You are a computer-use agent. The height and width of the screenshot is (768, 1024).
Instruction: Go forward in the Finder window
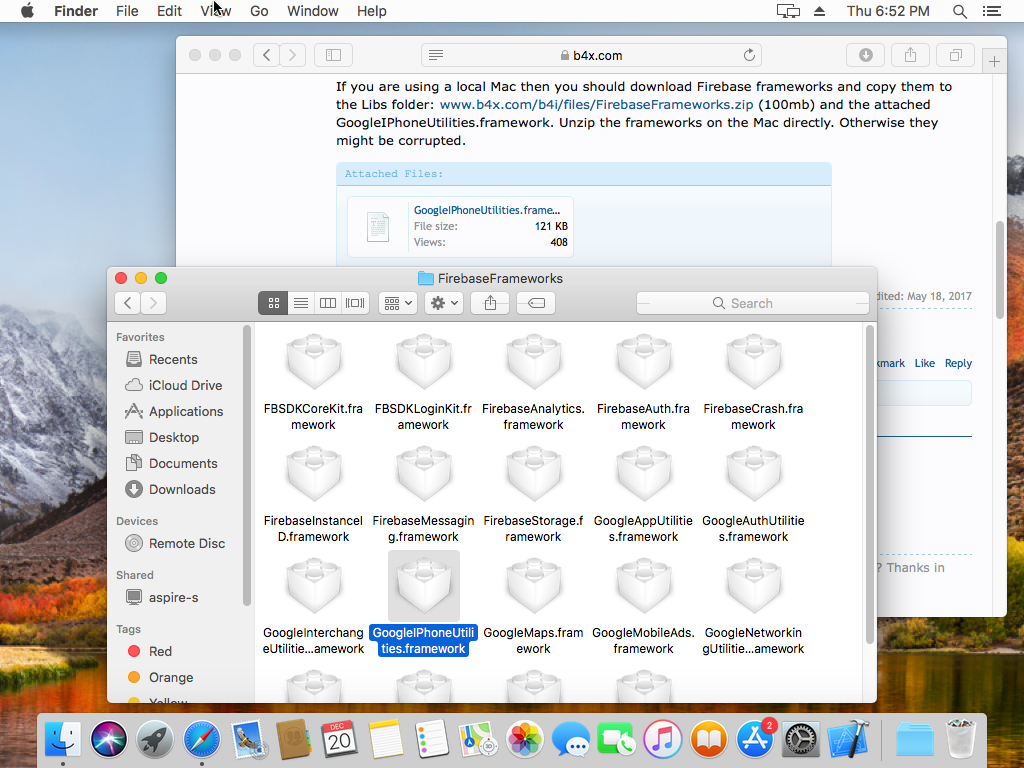point(153,303)
